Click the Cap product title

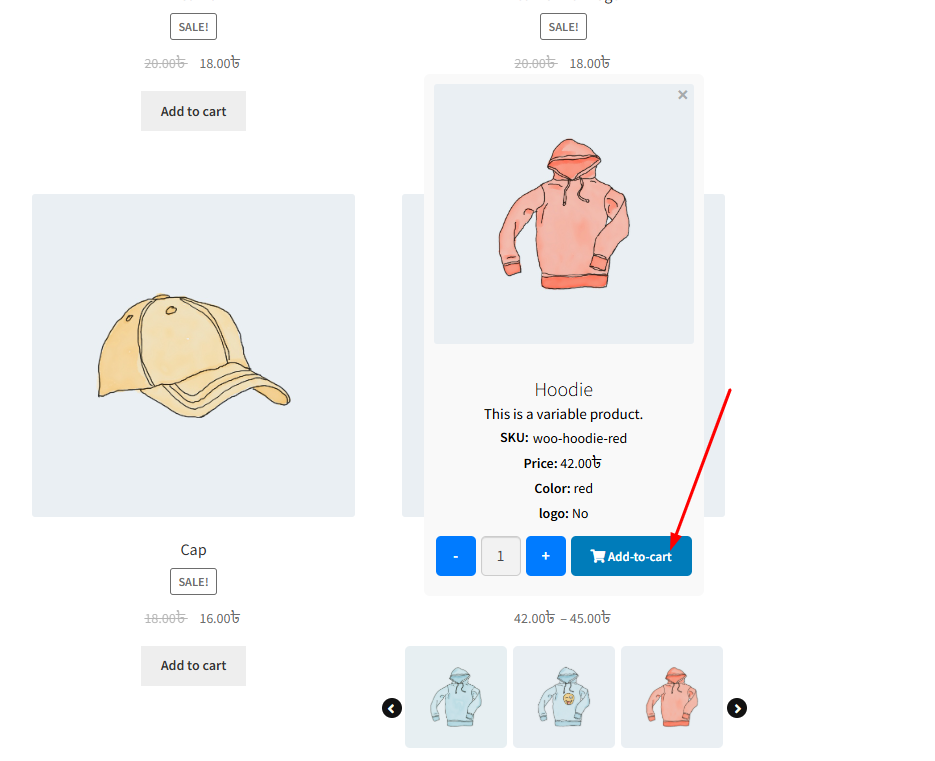click(193, 550)
